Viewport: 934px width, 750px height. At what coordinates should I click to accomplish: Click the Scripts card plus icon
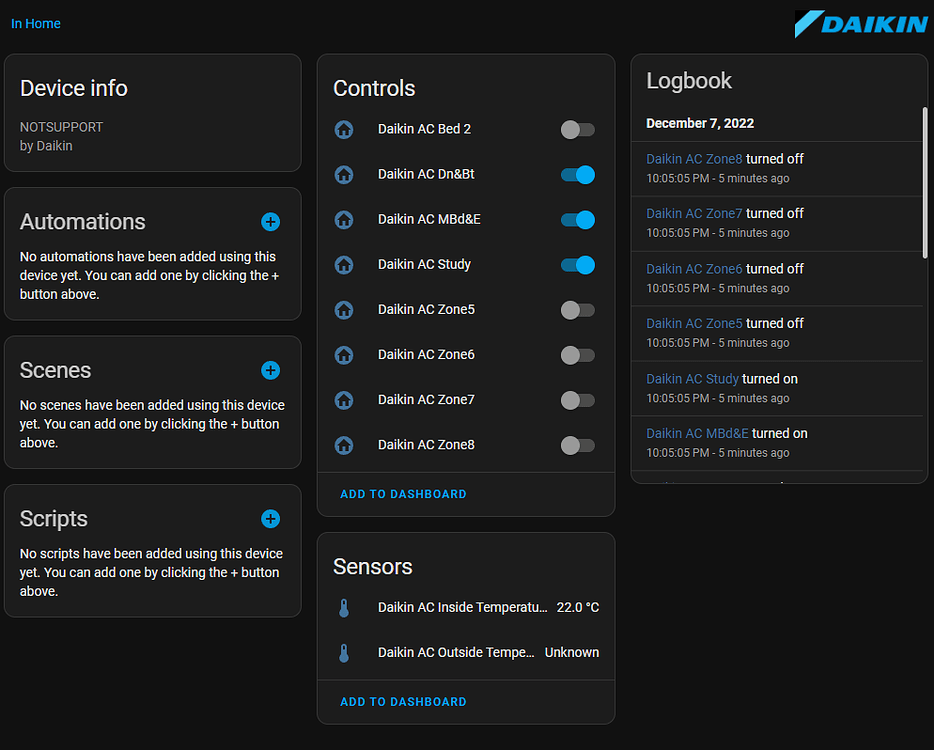tap(270, 519)
